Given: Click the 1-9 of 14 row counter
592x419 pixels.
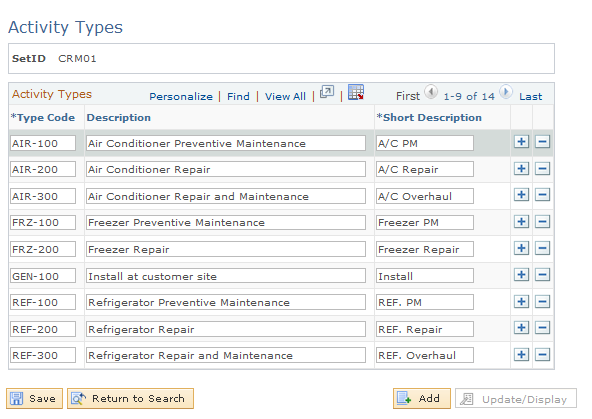Looking at the screenshot, I should pos(469,96).
